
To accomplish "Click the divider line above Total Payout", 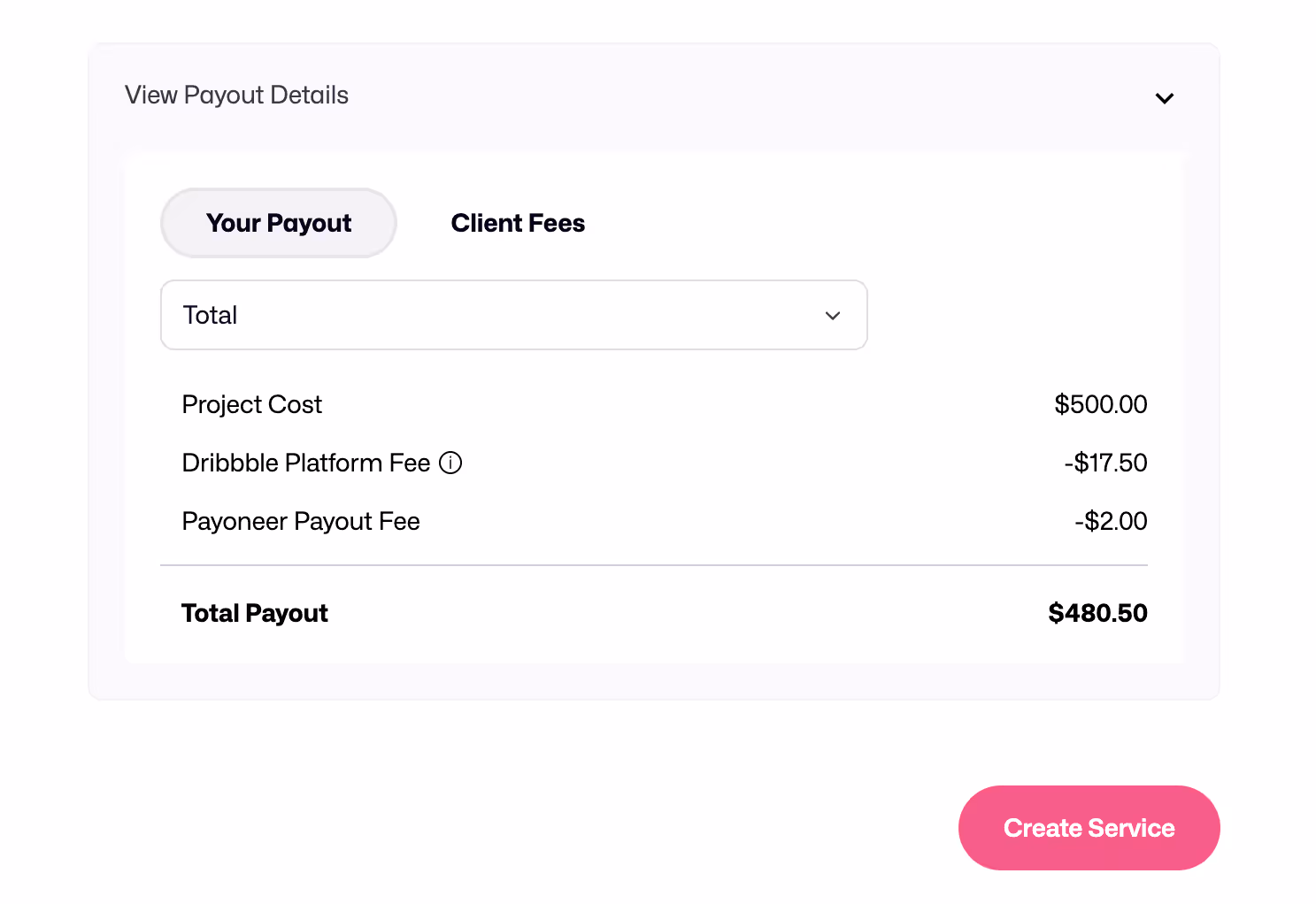I will tap(653, 564).
